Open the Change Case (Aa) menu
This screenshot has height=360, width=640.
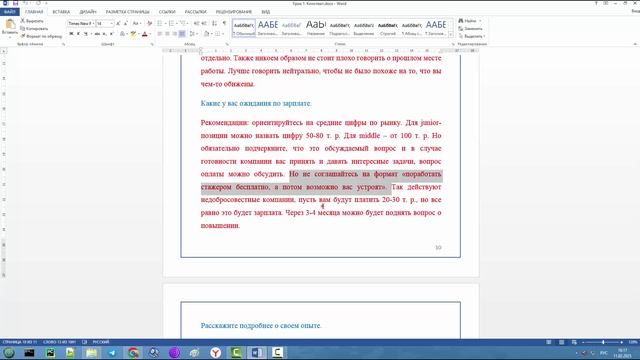[136, 24]
